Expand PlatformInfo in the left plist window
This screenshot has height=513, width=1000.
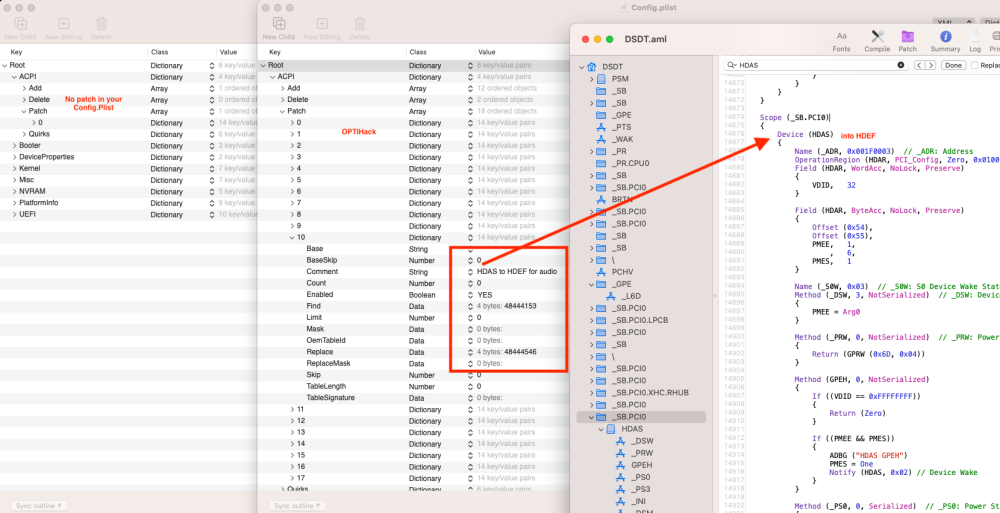(14, 203)
